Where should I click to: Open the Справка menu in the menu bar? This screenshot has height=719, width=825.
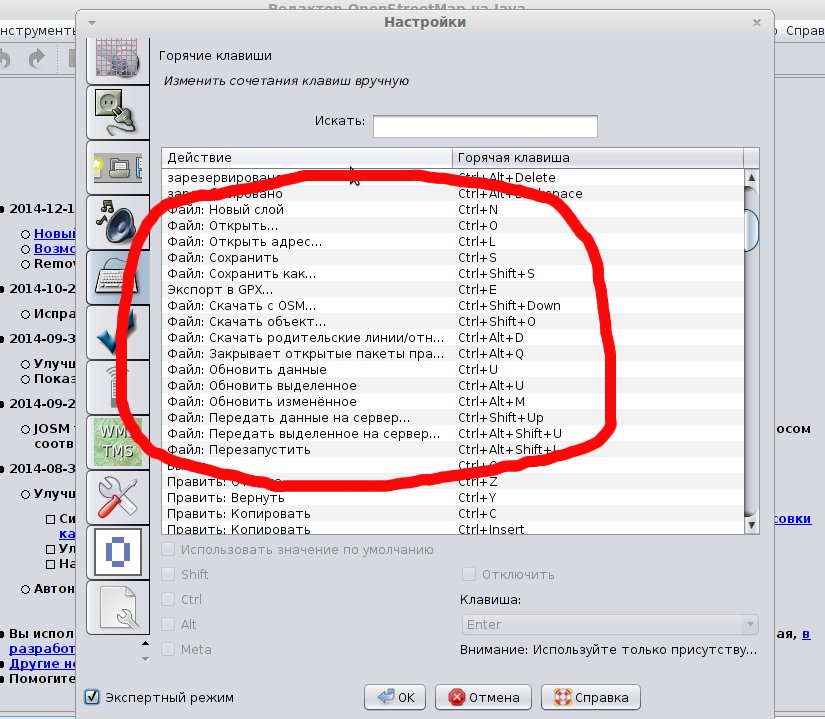[x=804, y=31]
